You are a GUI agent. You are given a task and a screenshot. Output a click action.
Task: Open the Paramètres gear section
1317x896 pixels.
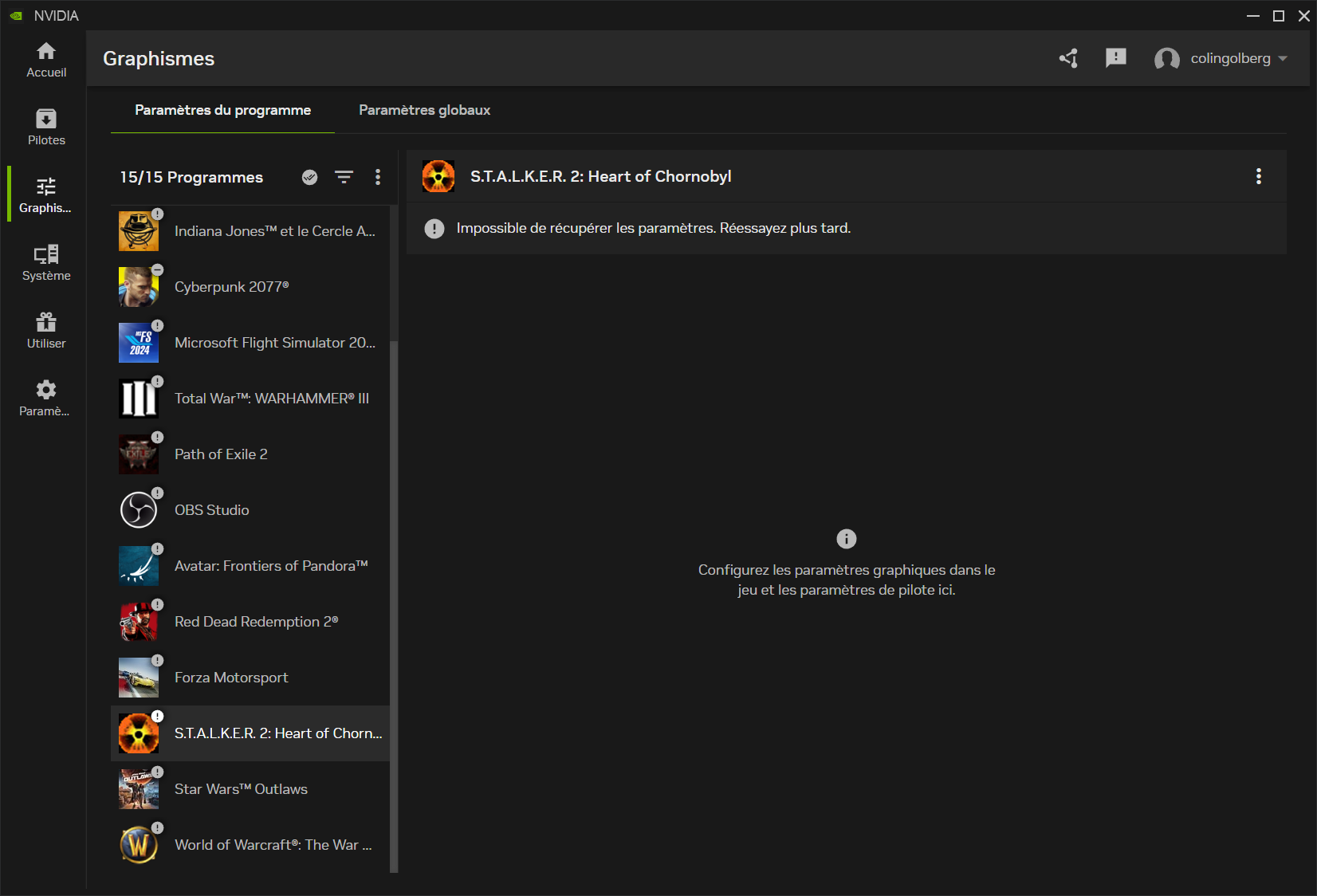(x=46, y=399)
